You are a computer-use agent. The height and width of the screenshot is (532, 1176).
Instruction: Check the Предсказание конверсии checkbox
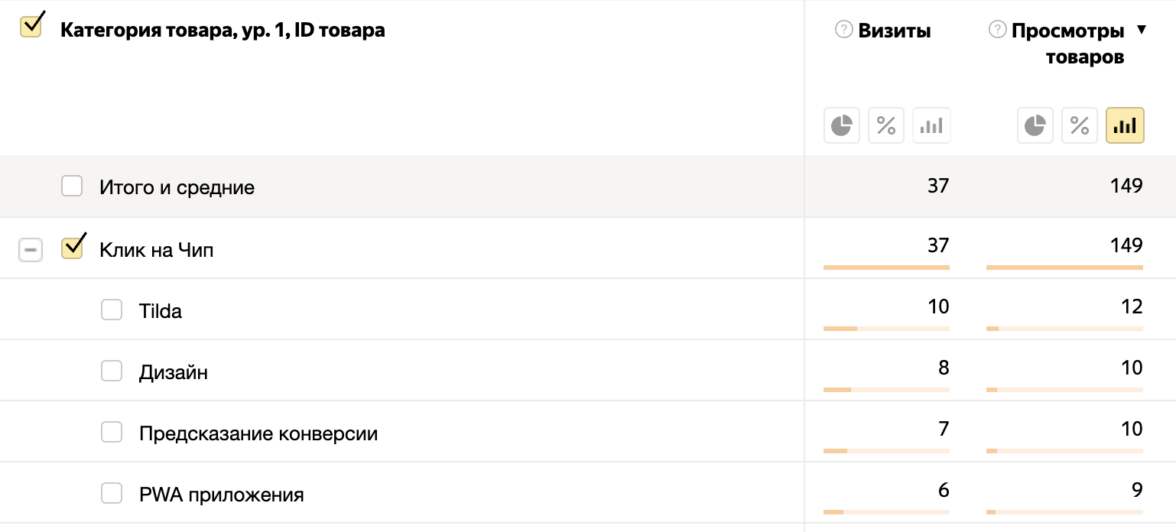(111, 433)
